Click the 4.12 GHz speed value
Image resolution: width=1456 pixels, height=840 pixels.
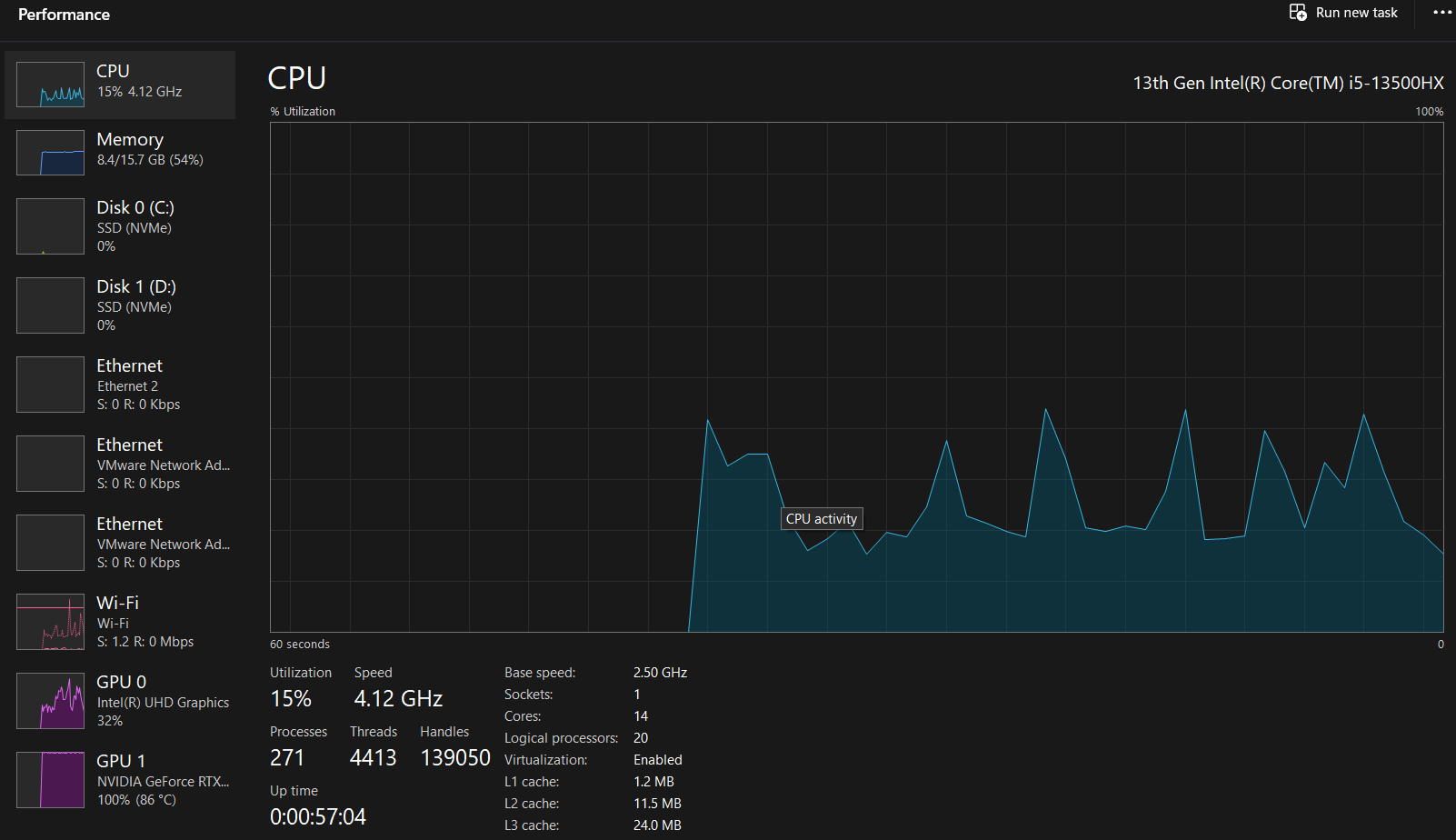pos(398,699)
